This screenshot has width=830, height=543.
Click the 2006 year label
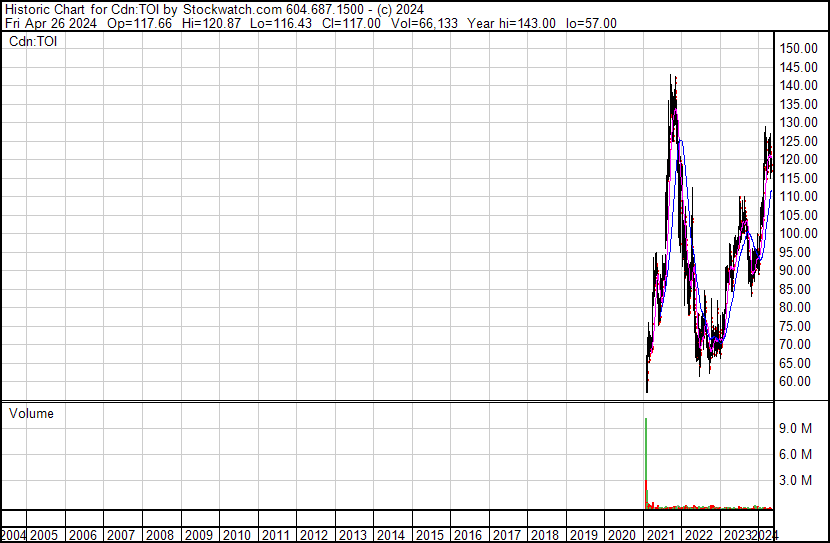coord(83,536)
